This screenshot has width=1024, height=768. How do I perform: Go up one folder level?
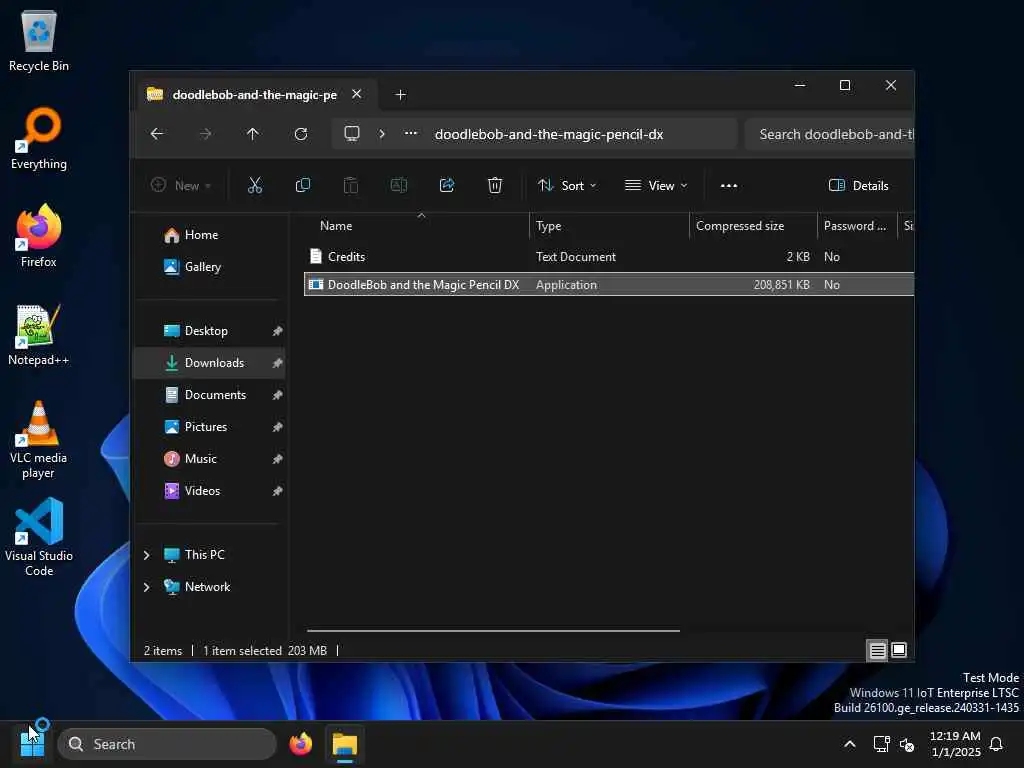point(253,134)
